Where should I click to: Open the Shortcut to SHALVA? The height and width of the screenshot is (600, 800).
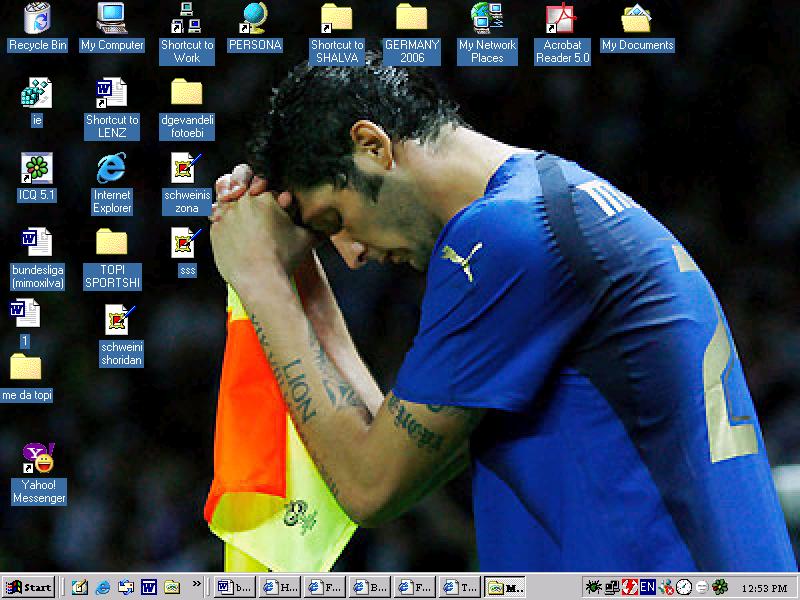(x=336, y=18)
